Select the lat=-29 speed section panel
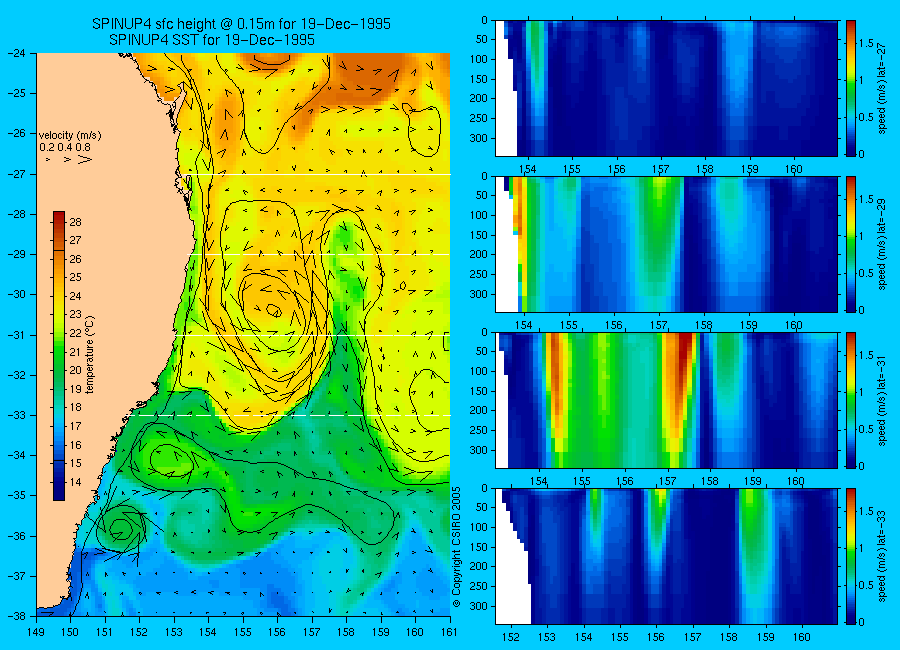The height and width of the screenshot is (650, 900). click(666, 244)
